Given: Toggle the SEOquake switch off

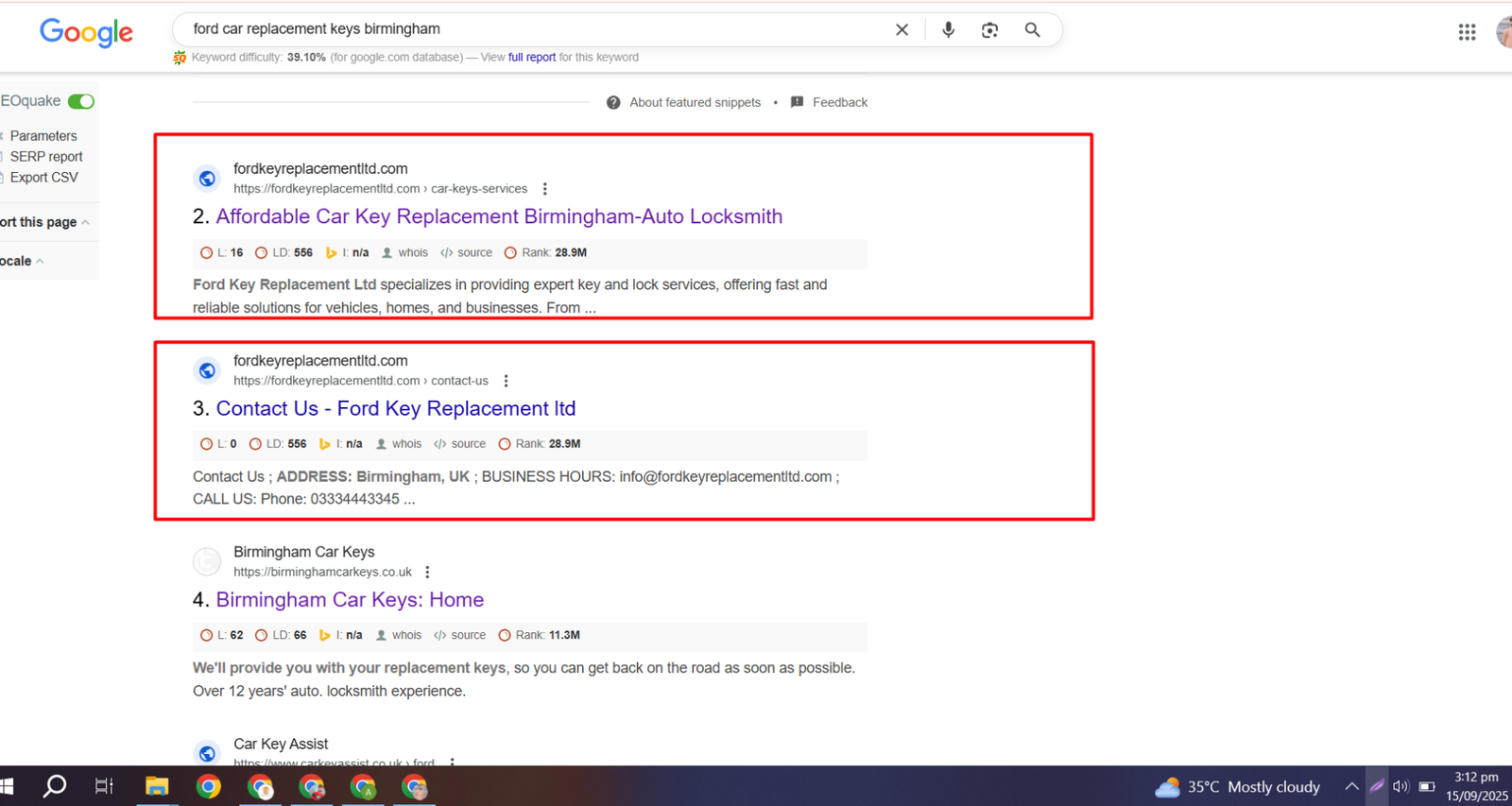Looking at the screenshot, I should click(81, 101).
